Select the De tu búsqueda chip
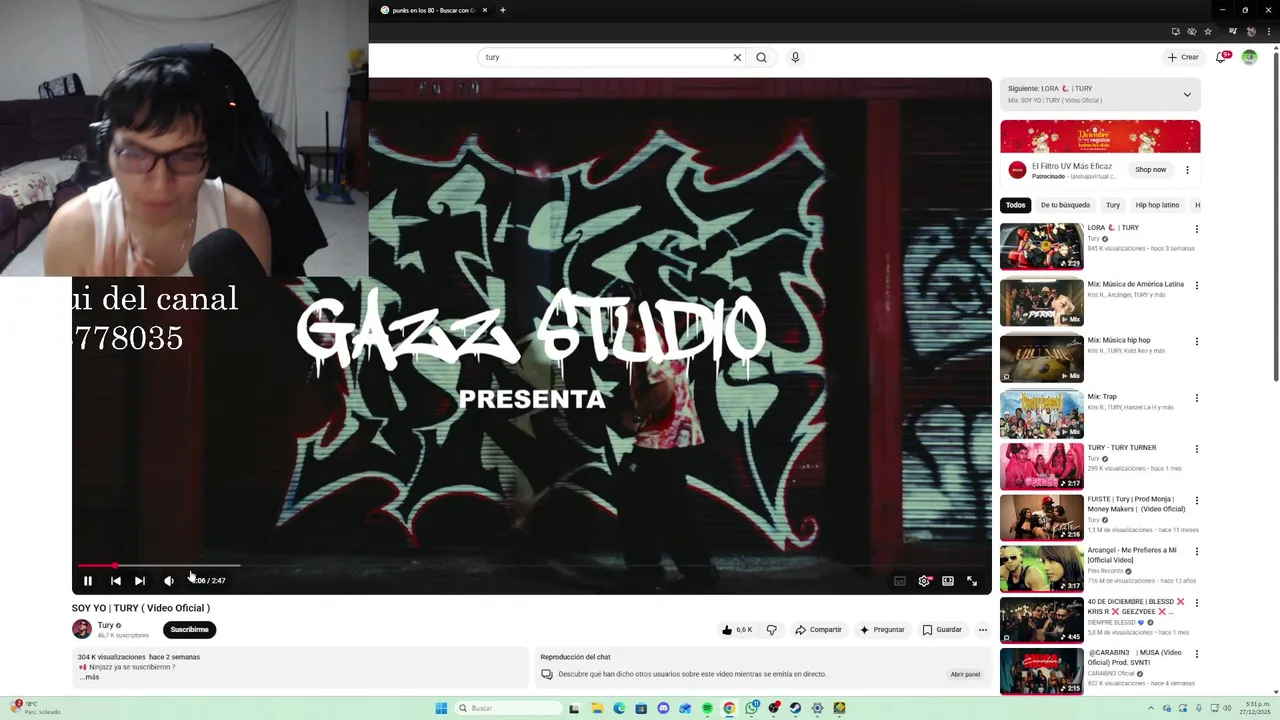Screen dimensions: 1280x720 pyautogui.click(x=1065, y=205)
